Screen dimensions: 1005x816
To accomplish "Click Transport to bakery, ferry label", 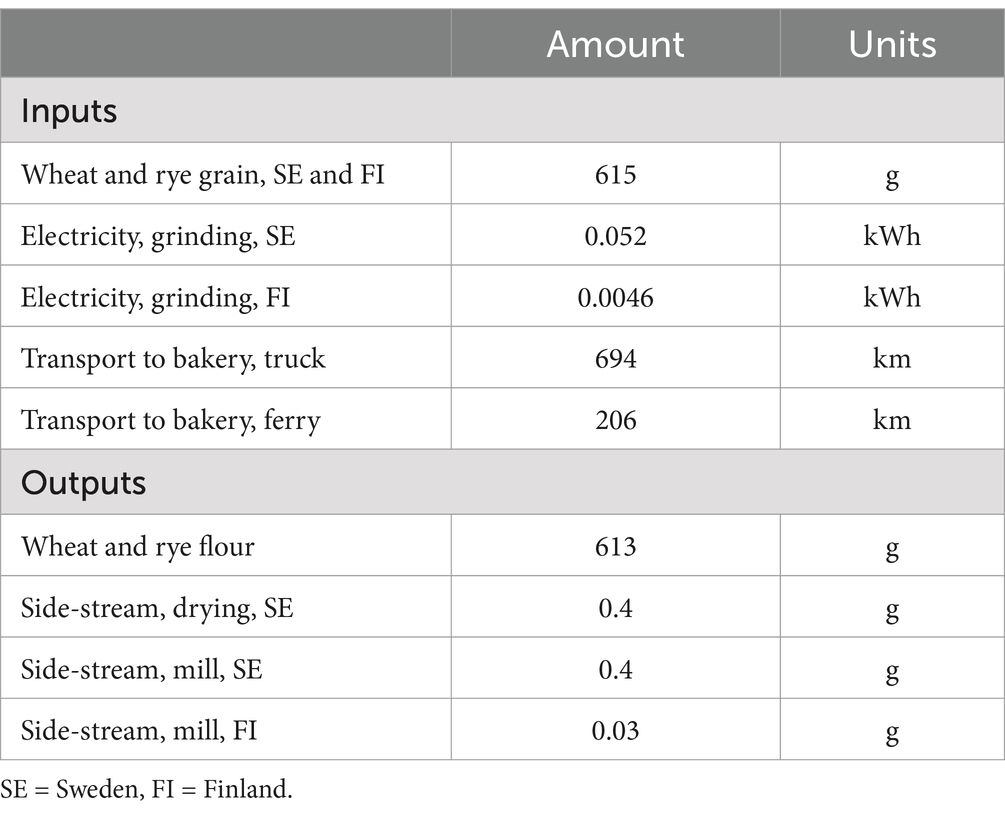I will (170, 420).
